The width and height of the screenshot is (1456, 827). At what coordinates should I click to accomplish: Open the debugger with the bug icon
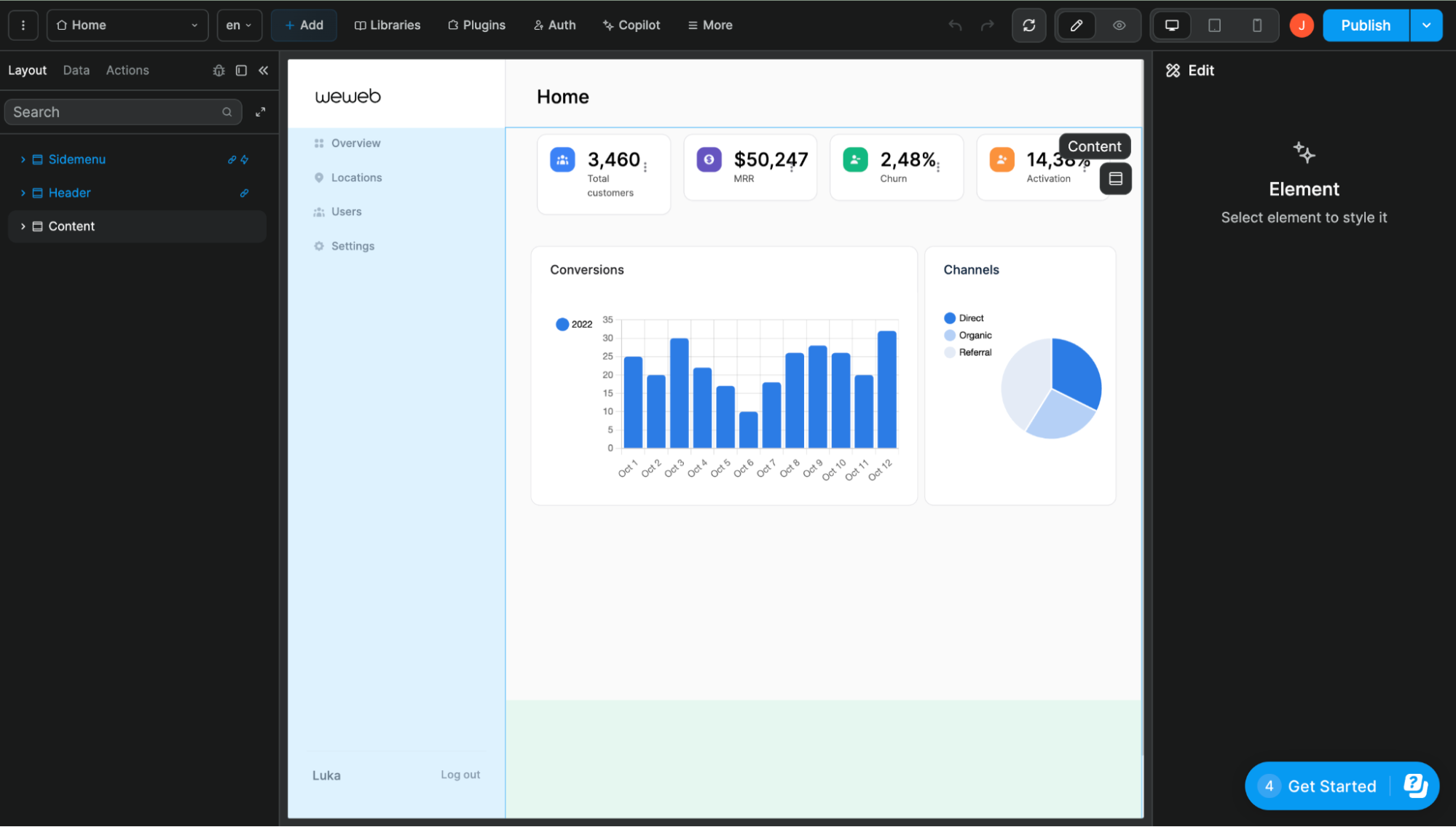219,70
